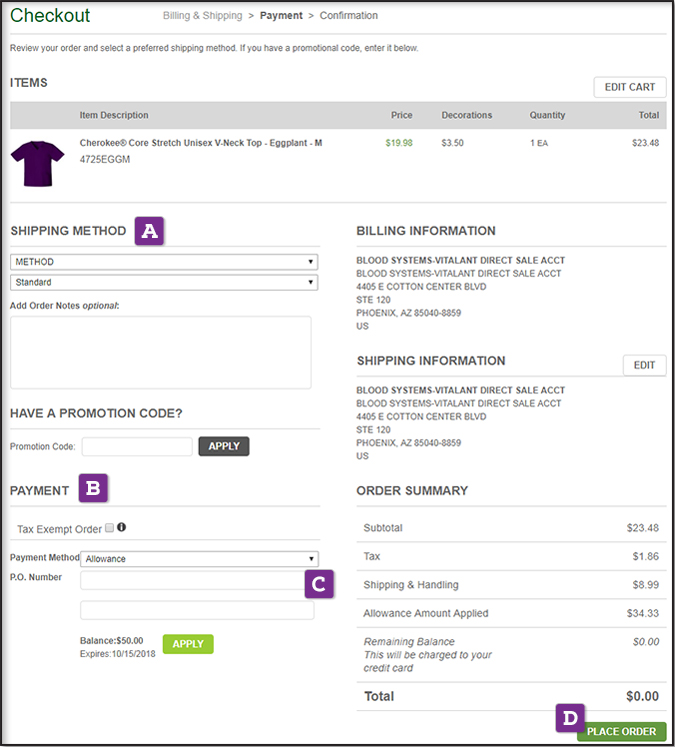
Task: Click the eggplant V-neck top thumbnail
Action: [x=37, y=163]
